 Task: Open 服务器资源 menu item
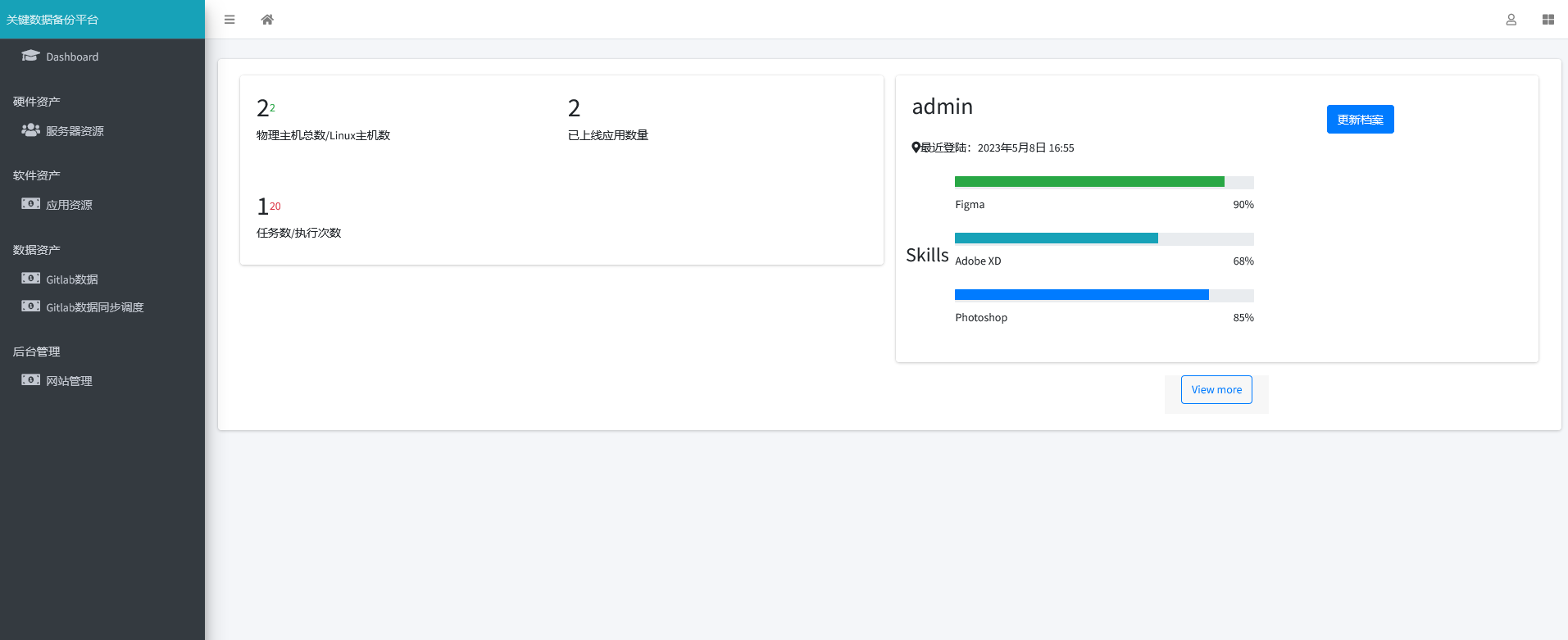click(102, 131)
